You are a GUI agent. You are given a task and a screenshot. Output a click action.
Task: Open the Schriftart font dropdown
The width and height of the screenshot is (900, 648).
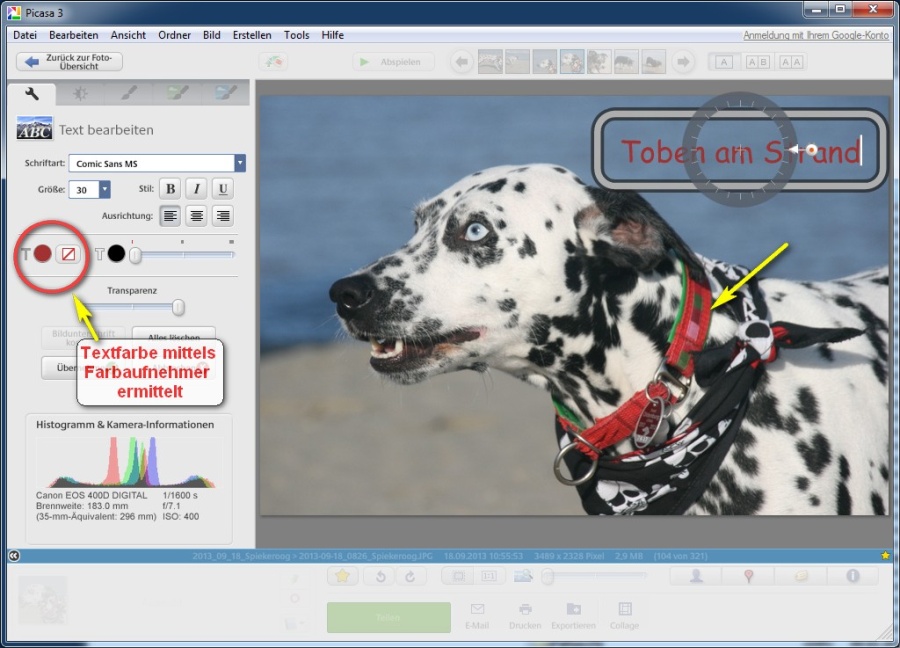(x=240, y=163)
